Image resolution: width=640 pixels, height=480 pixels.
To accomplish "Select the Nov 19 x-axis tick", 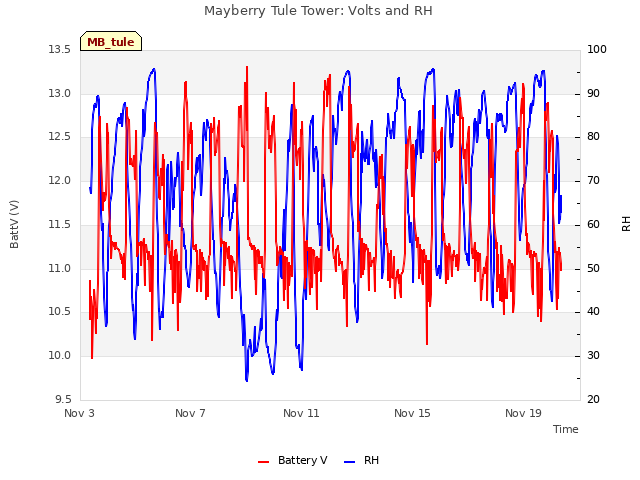I will (x=523, y=413).
